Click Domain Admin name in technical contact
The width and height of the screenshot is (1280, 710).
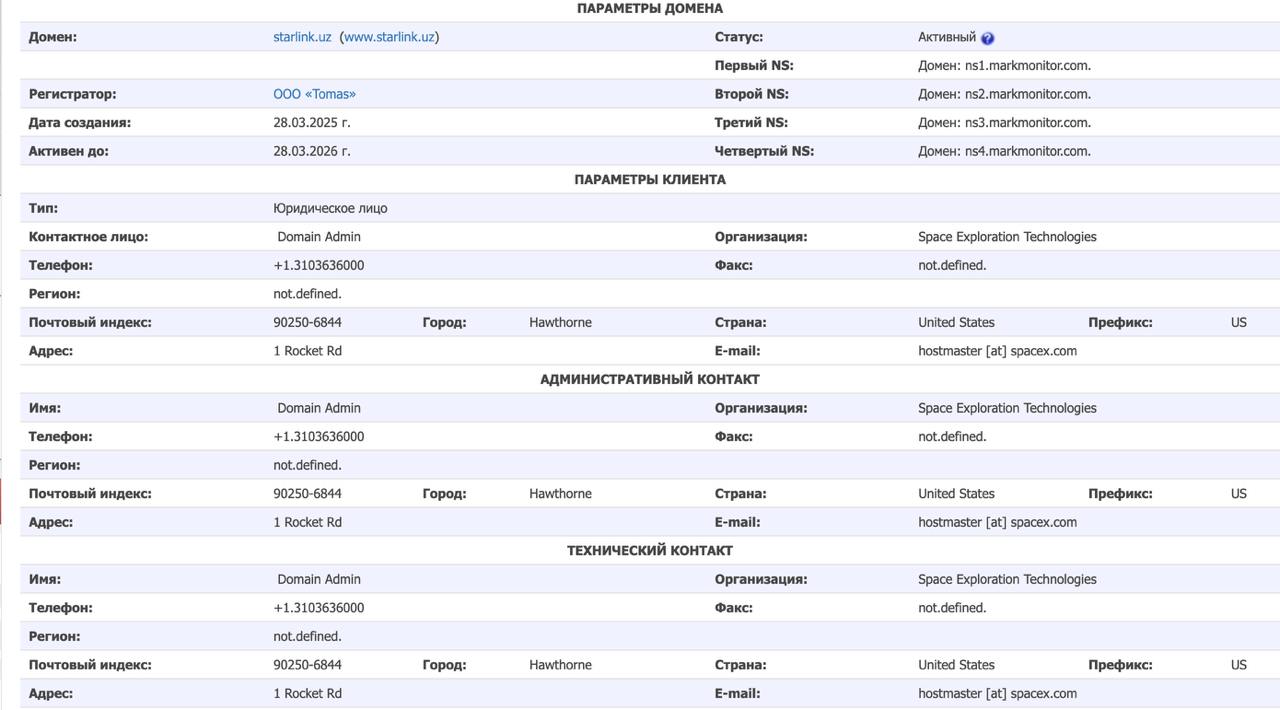(319, 579)
